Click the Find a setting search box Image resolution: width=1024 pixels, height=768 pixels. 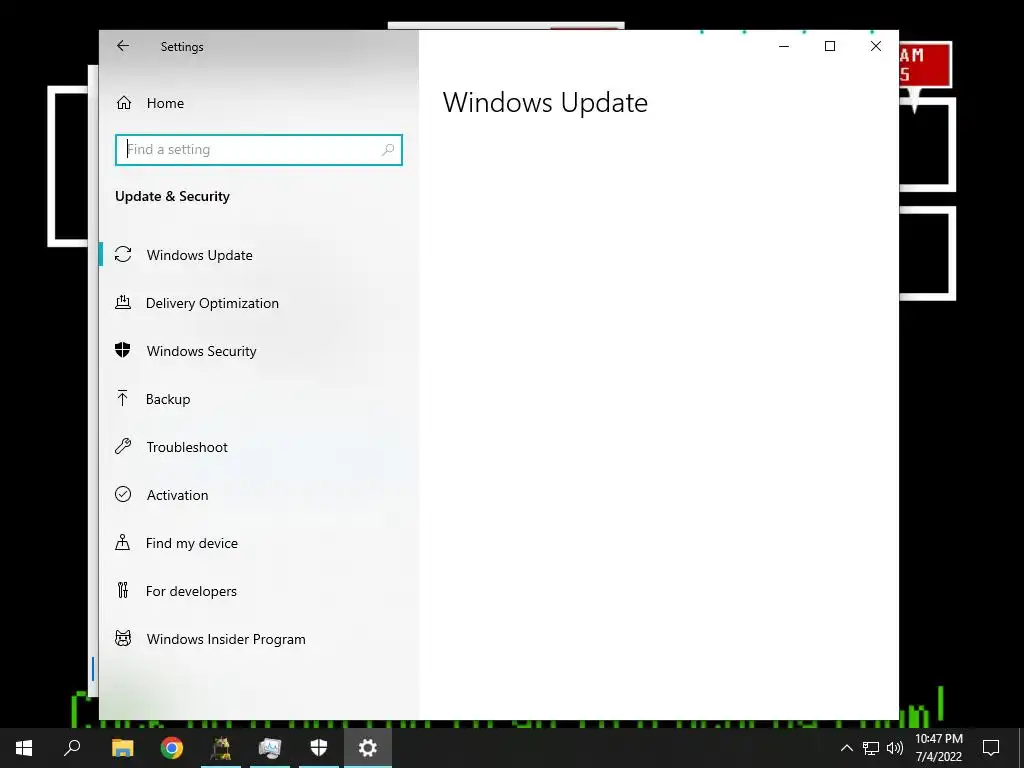coord(259,150)
